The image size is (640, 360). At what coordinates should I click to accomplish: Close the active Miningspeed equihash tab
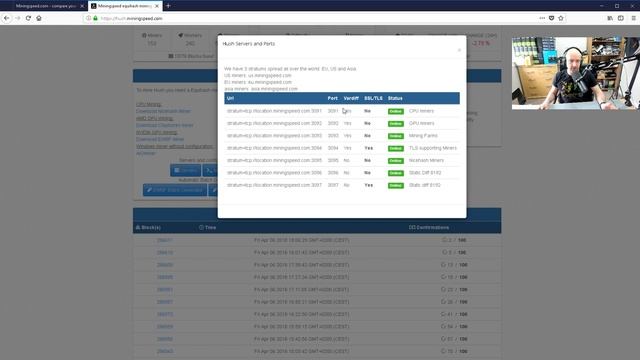[x=157, y=6]
